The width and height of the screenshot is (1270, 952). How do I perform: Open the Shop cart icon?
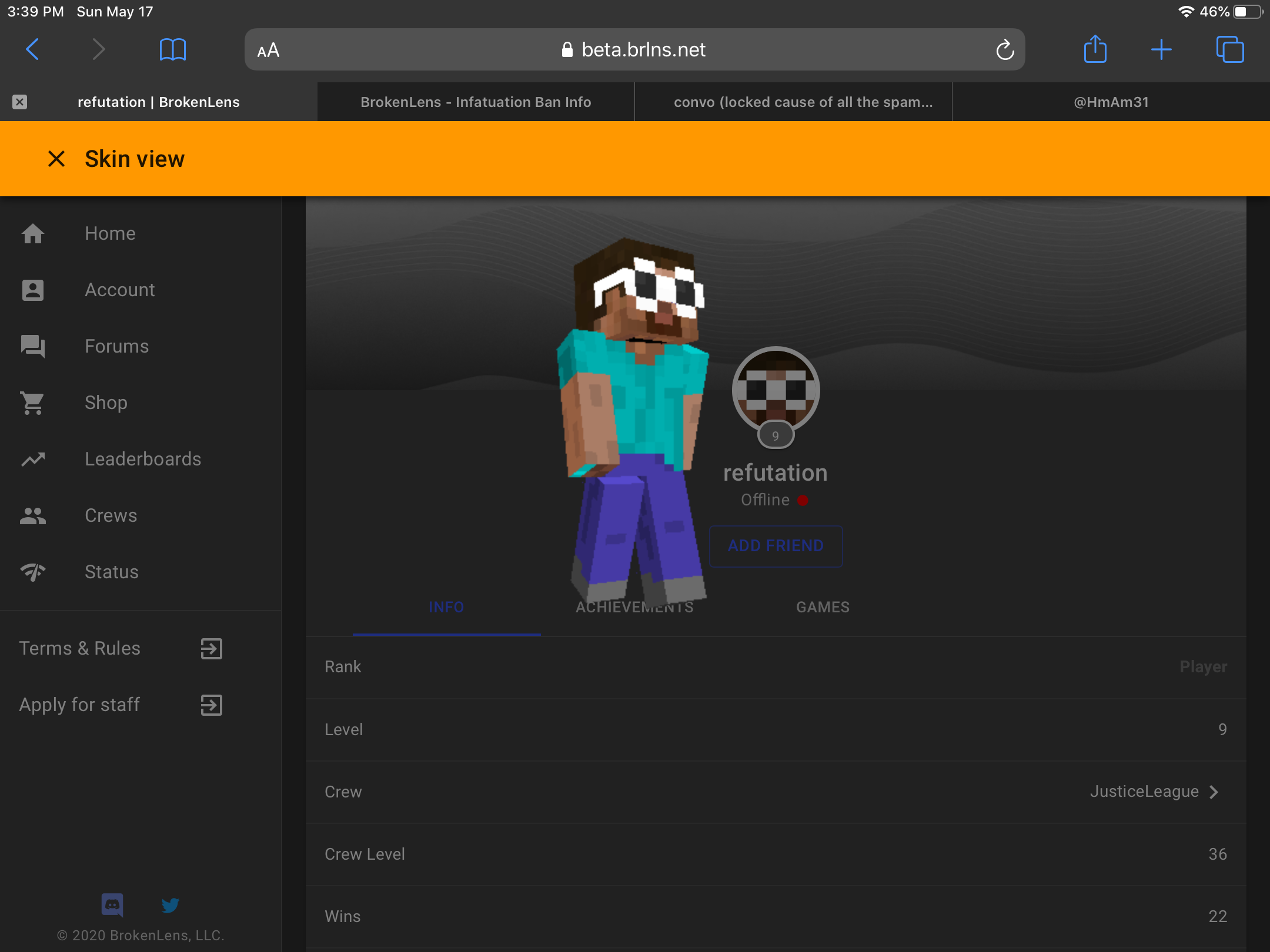click(33, 403)
